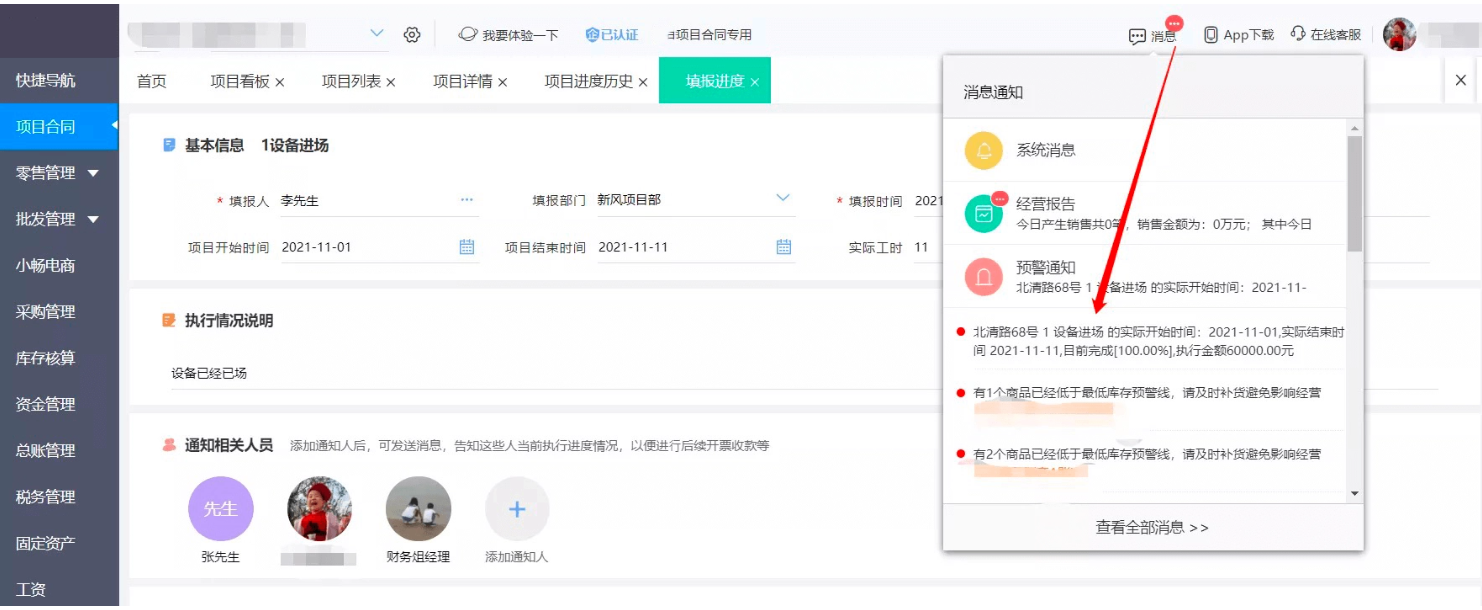Close the 填报进度 tab
Viewport: 1482px width, 610px height.
click(x=754, y=83)
